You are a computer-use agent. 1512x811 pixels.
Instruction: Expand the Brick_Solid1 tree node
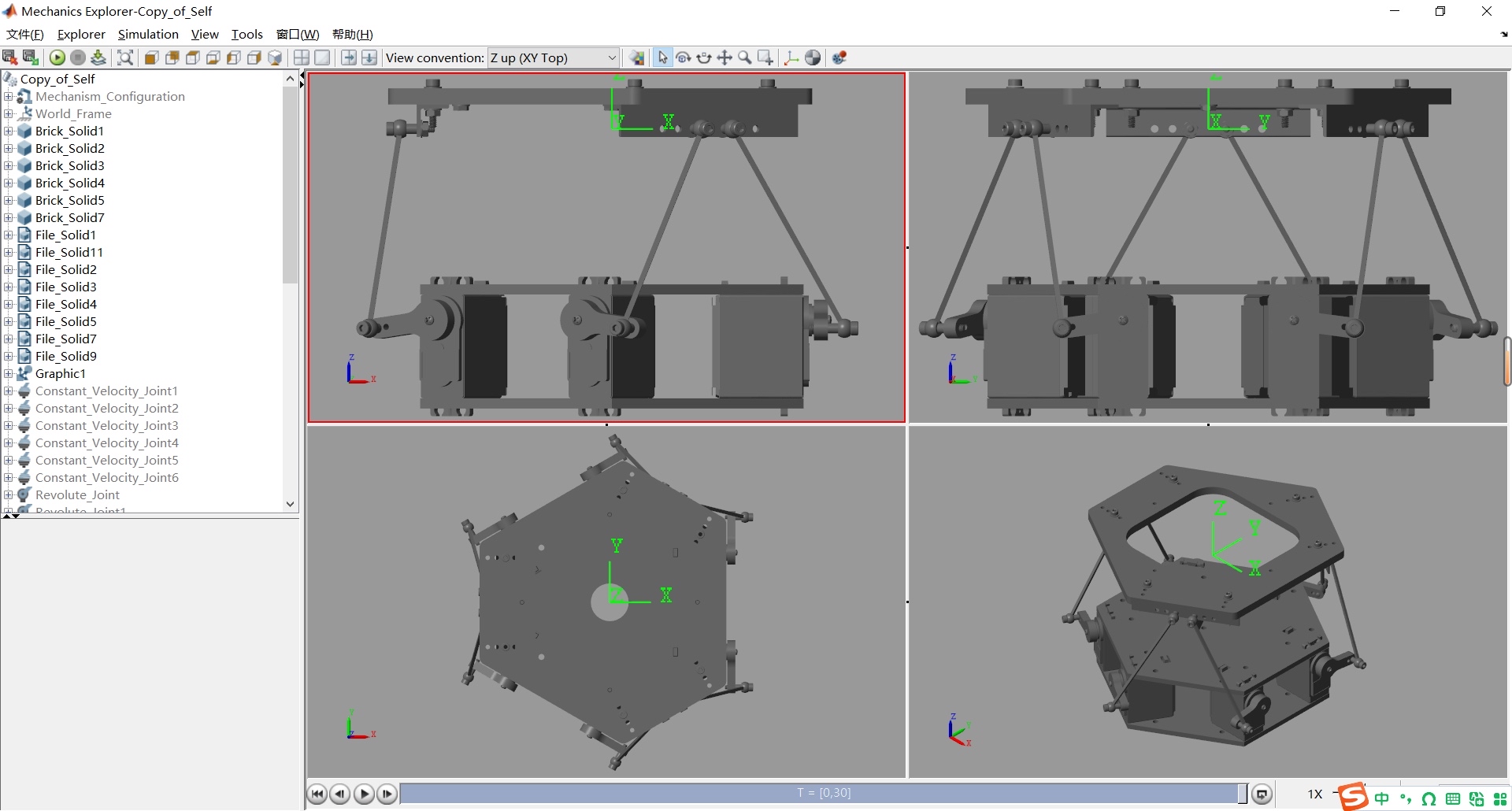click(9, 131)
